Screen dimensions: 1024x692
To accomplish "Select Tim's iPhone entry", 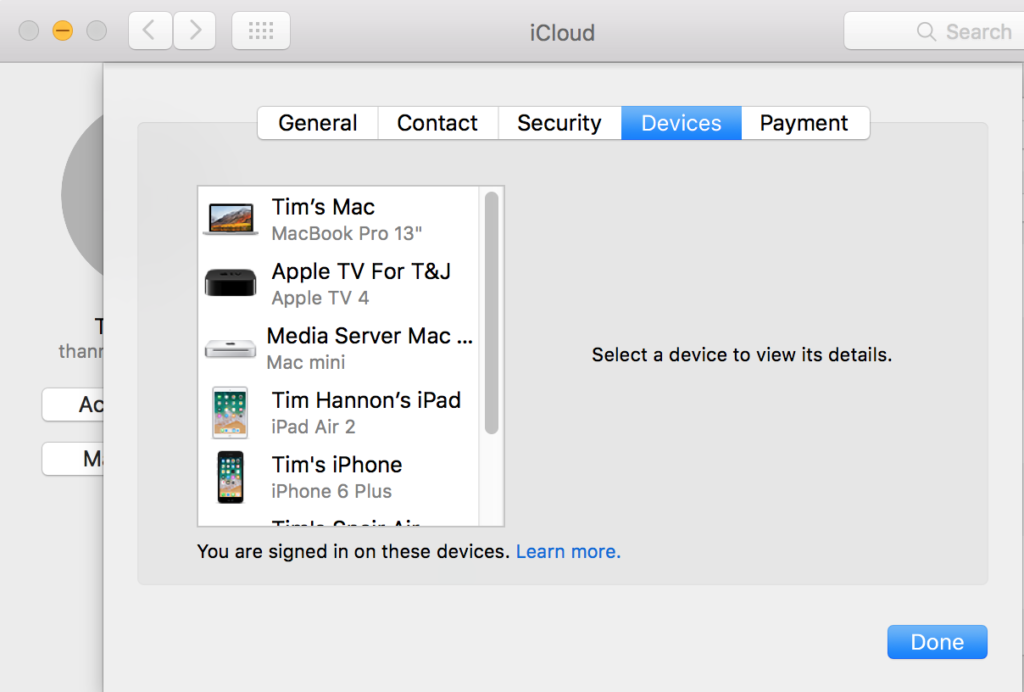I will [338, 477].
